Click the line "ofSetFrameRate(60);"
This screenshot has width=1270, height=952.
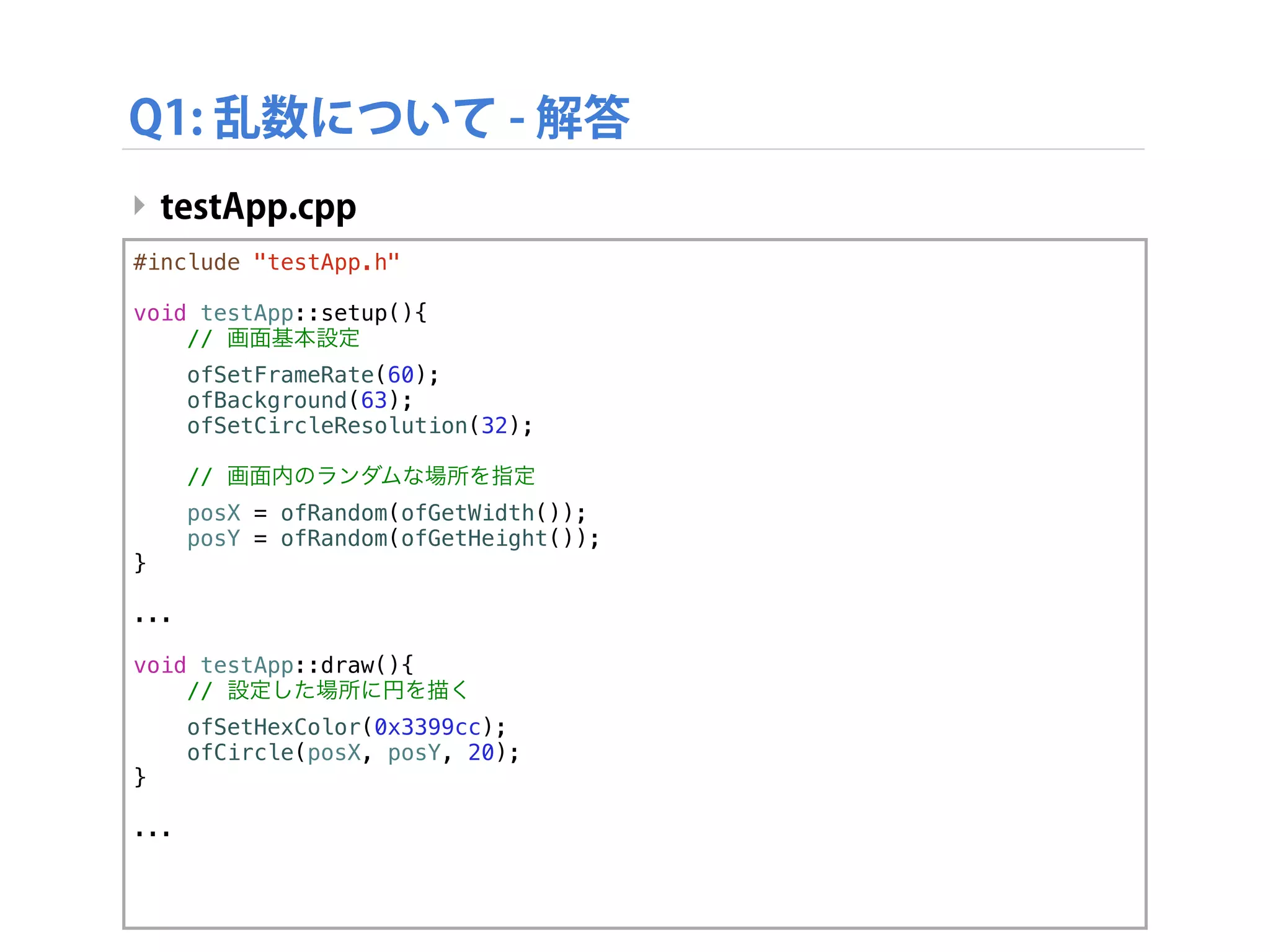point(313,375)
